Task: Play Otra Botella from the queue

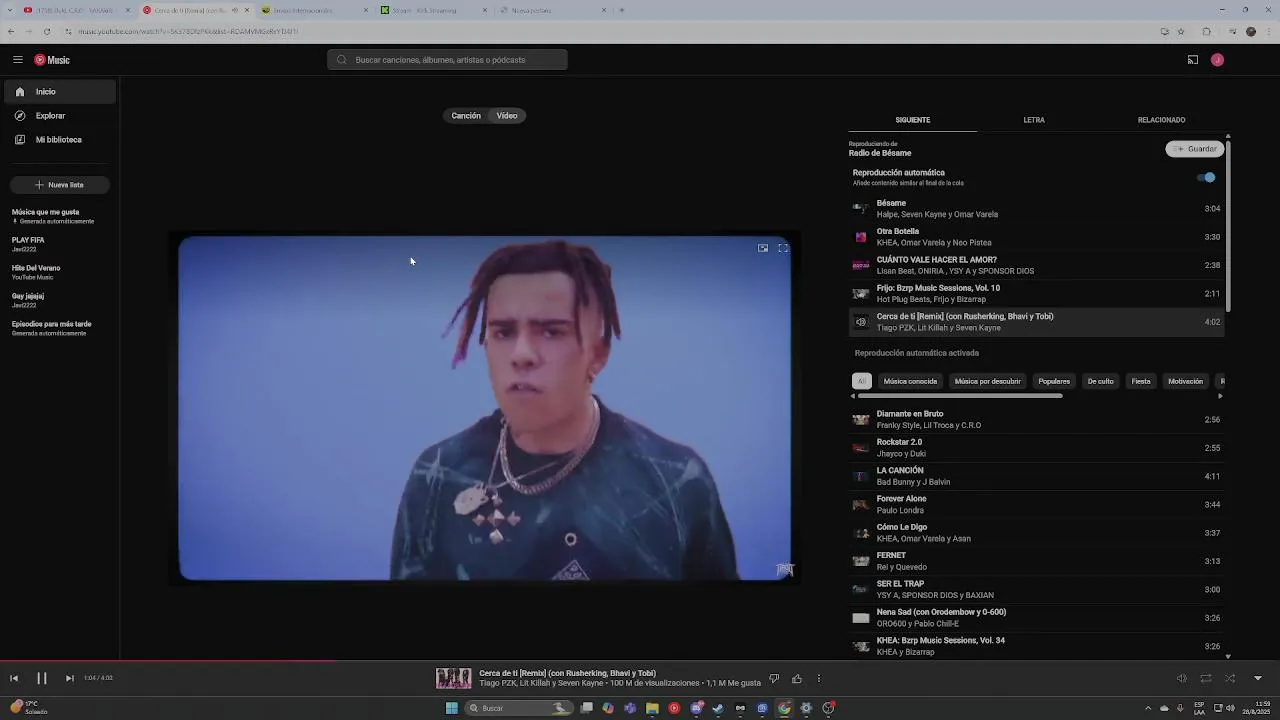Action: [x=1036, y=237]
